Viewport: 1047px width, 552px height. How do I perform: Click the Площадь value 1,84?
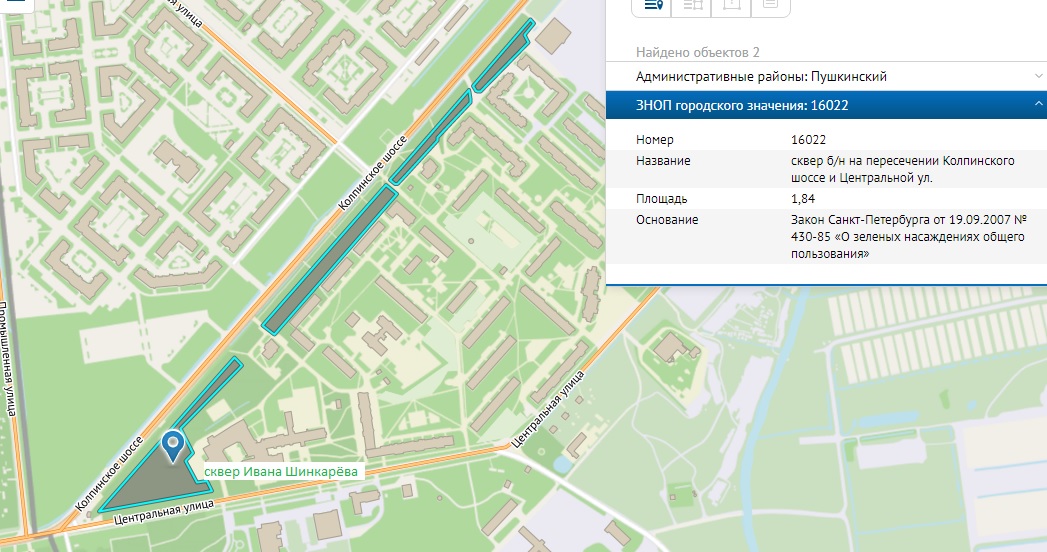(x=801, y=199)
